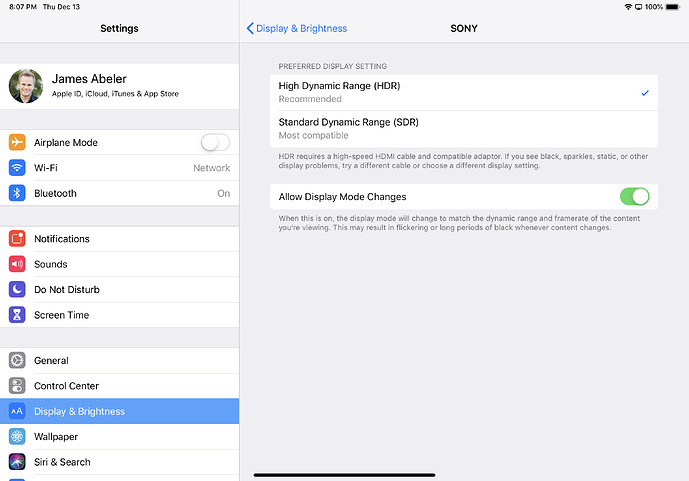Tap the Wi-Fi 'Network' value
Image resolution: width=689 pixels, height=481 pixels.
pyautogui.click(x=211, y=168)
